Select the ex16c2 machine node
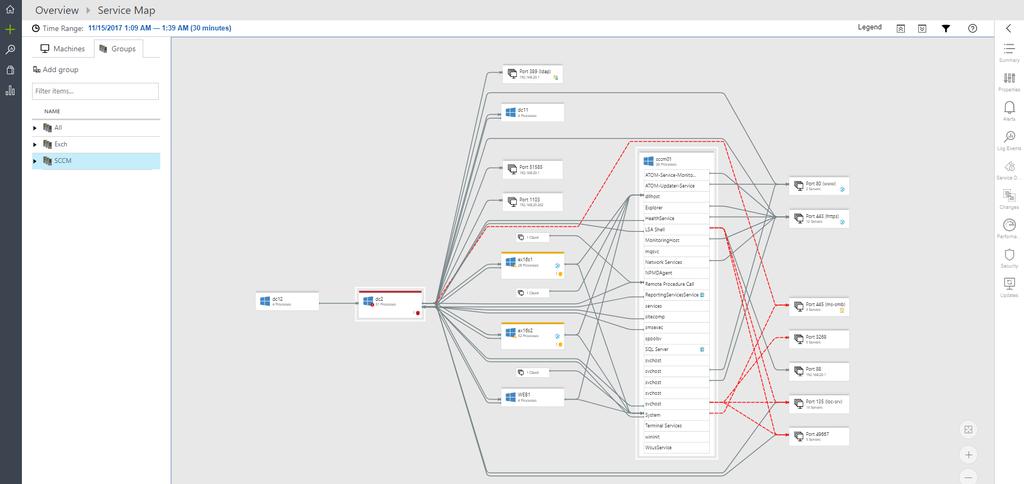Image resolution: width=1024 pixels, height=484 pixels. pyautogui.click(x=534, y=336)
